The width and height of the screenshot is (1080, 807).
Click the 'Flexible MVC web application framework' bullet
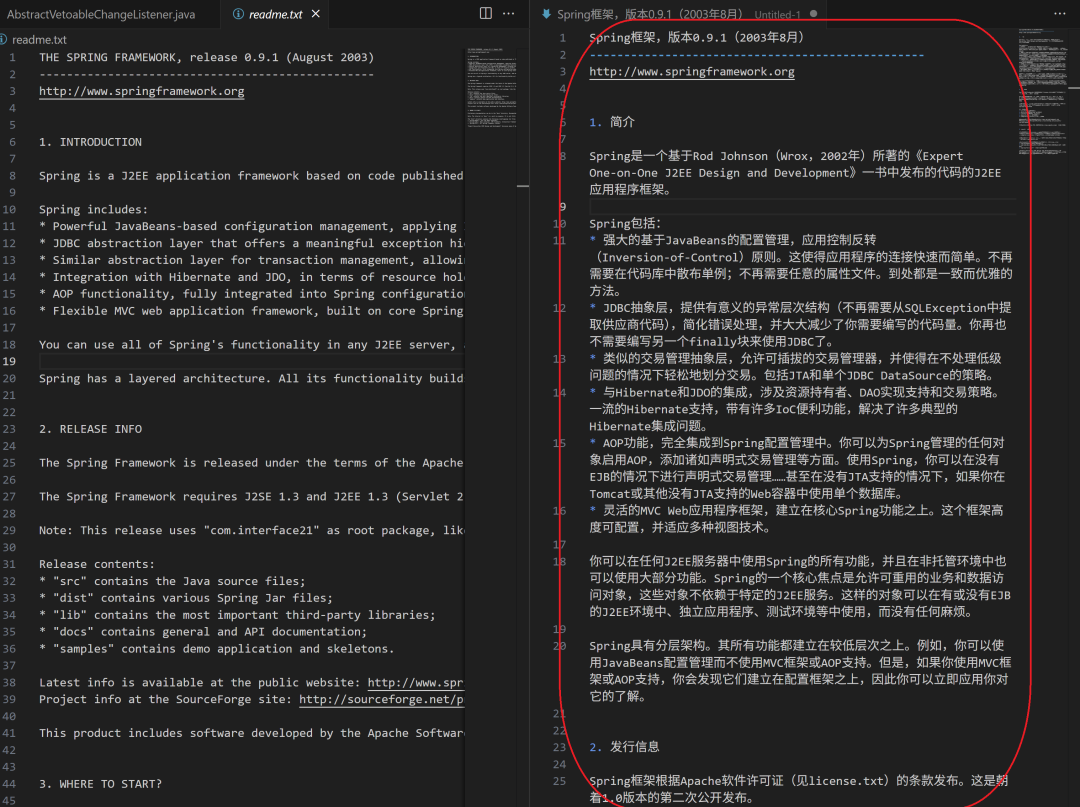coord(251,311)
